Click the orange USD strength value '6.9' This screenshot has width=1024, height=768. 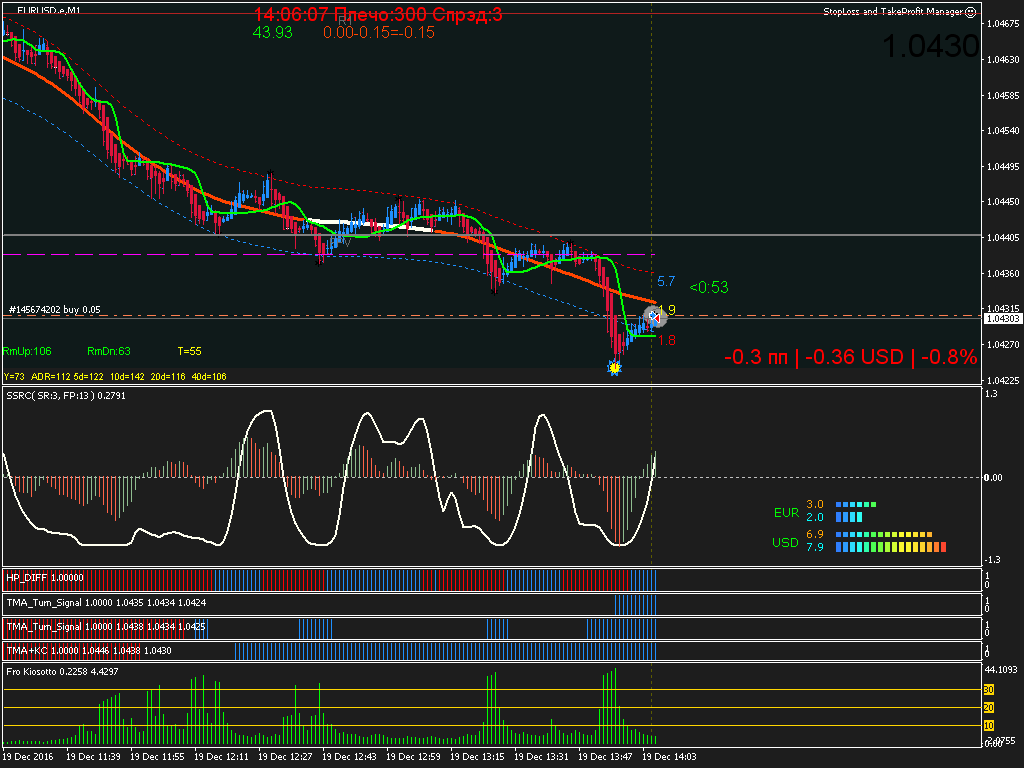click(x=815, y=534)
